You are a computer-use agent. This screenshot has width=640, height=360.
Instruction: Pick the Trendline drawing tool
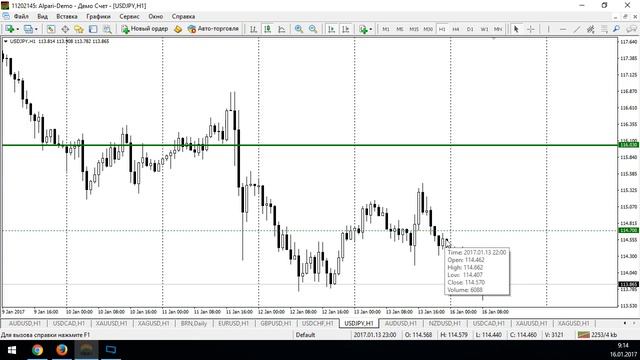pos(576,29)
